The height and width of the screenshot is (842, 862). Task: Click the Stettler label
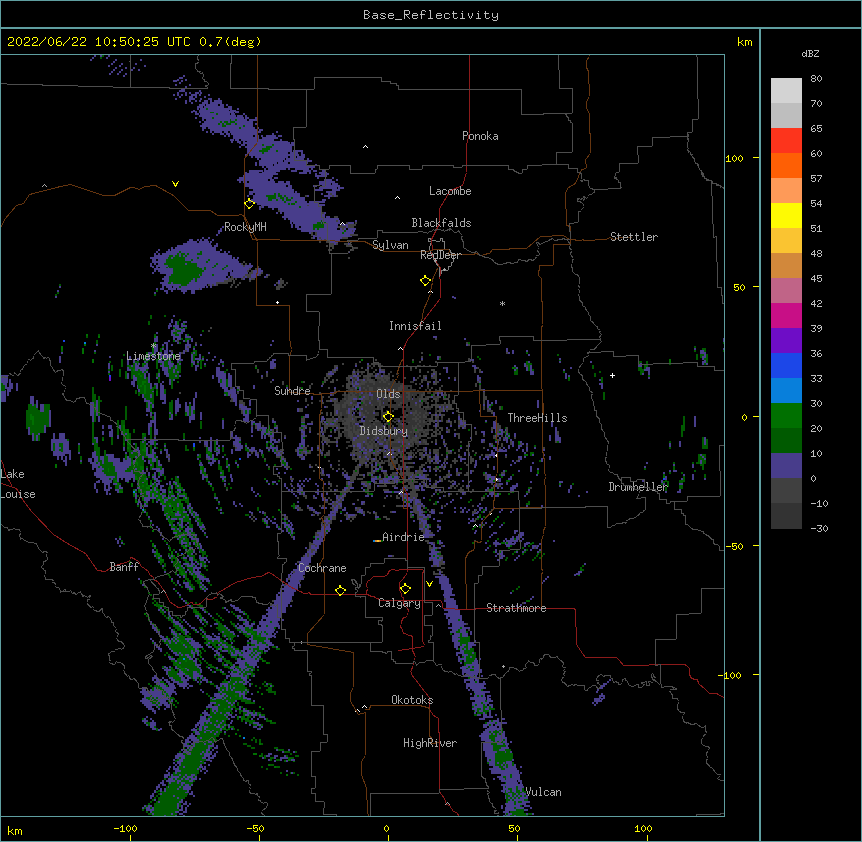(x=634, y=237)
